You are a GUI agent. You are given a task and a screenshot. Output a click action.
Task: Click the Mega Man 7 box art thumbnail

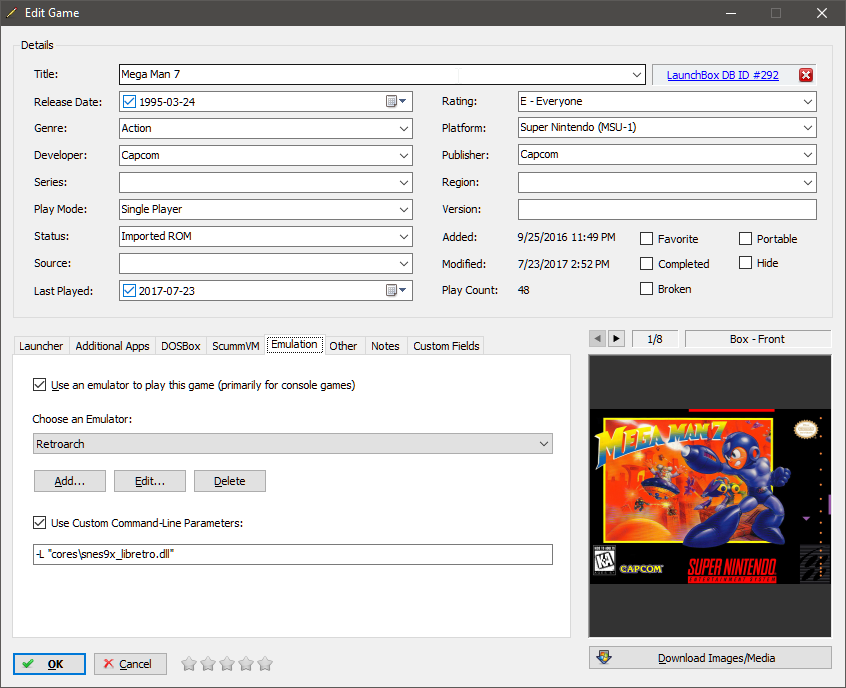[x=710, y=496]
